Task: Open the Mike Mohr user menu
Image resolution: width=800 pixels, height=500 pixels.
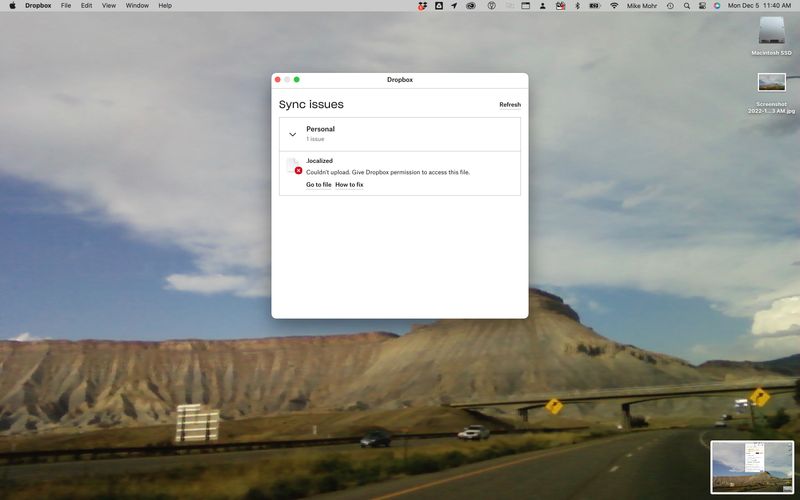Action: point(642,6)
